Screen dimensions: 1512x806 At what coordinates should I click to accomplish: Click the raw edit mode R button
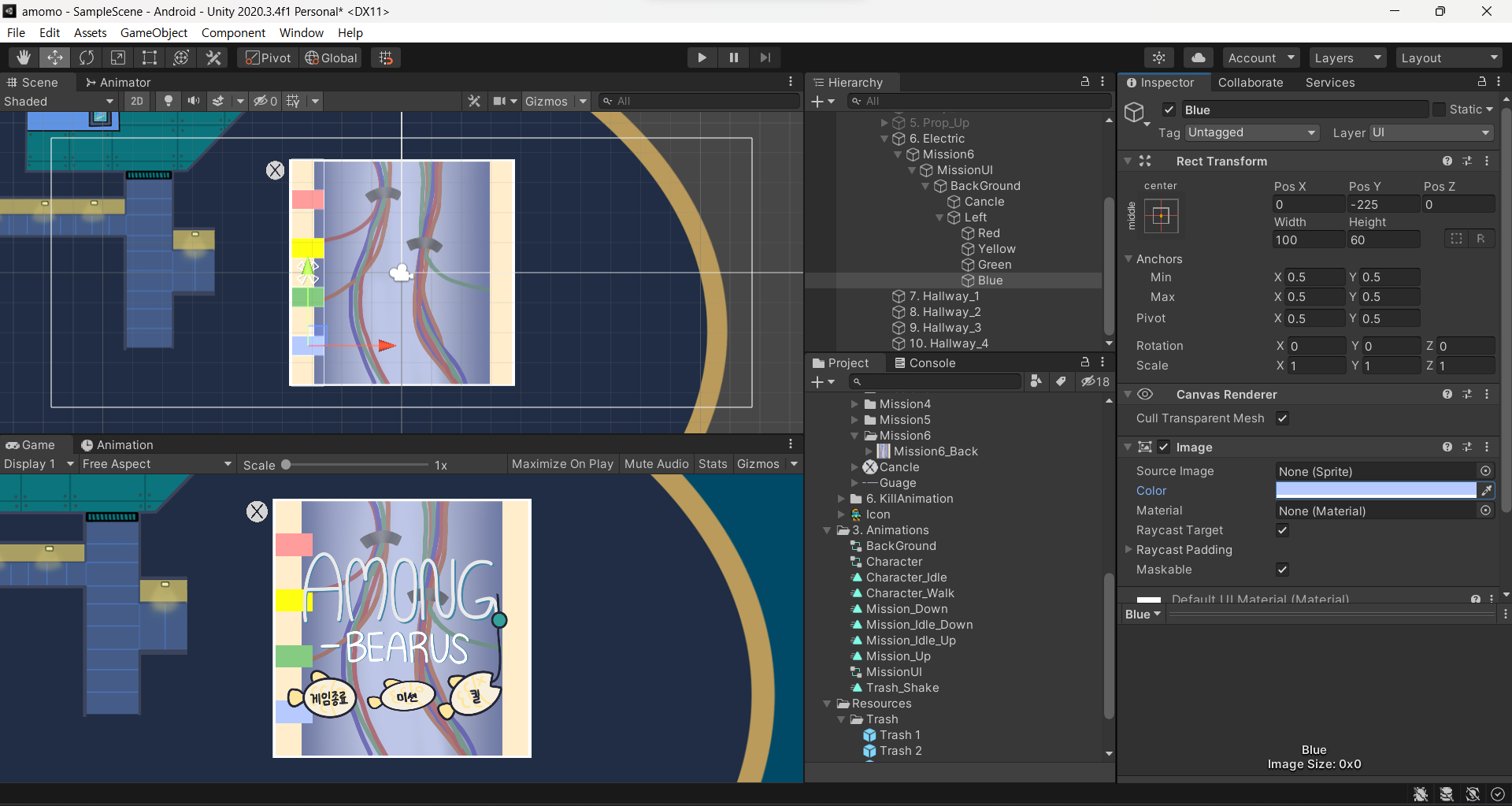1480,239
